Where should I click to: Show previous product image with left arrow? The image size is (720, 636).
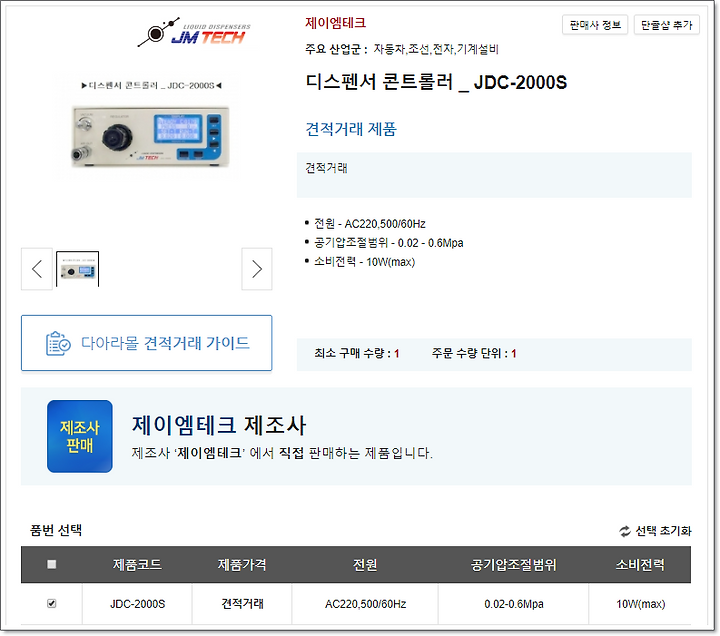(x=37, y=269)
